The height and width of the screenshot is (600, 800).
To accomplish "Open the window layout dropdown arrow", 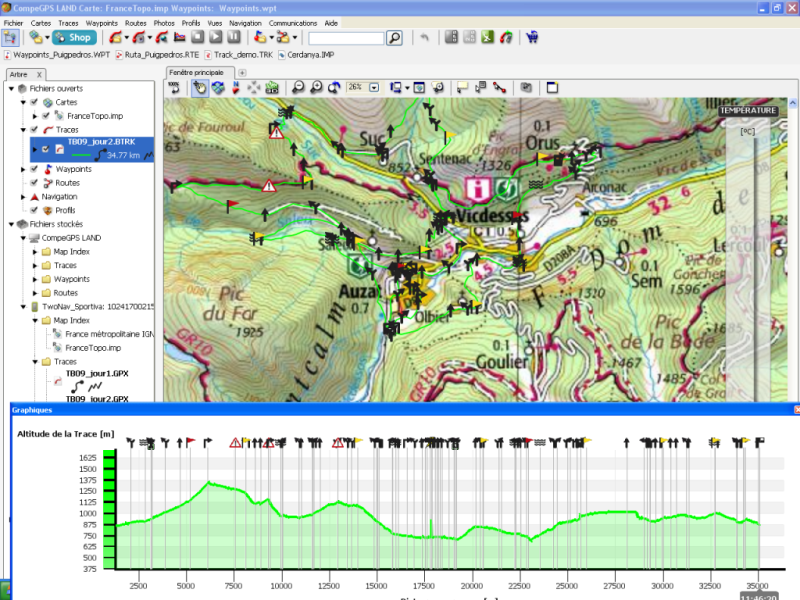I will 407,88.
